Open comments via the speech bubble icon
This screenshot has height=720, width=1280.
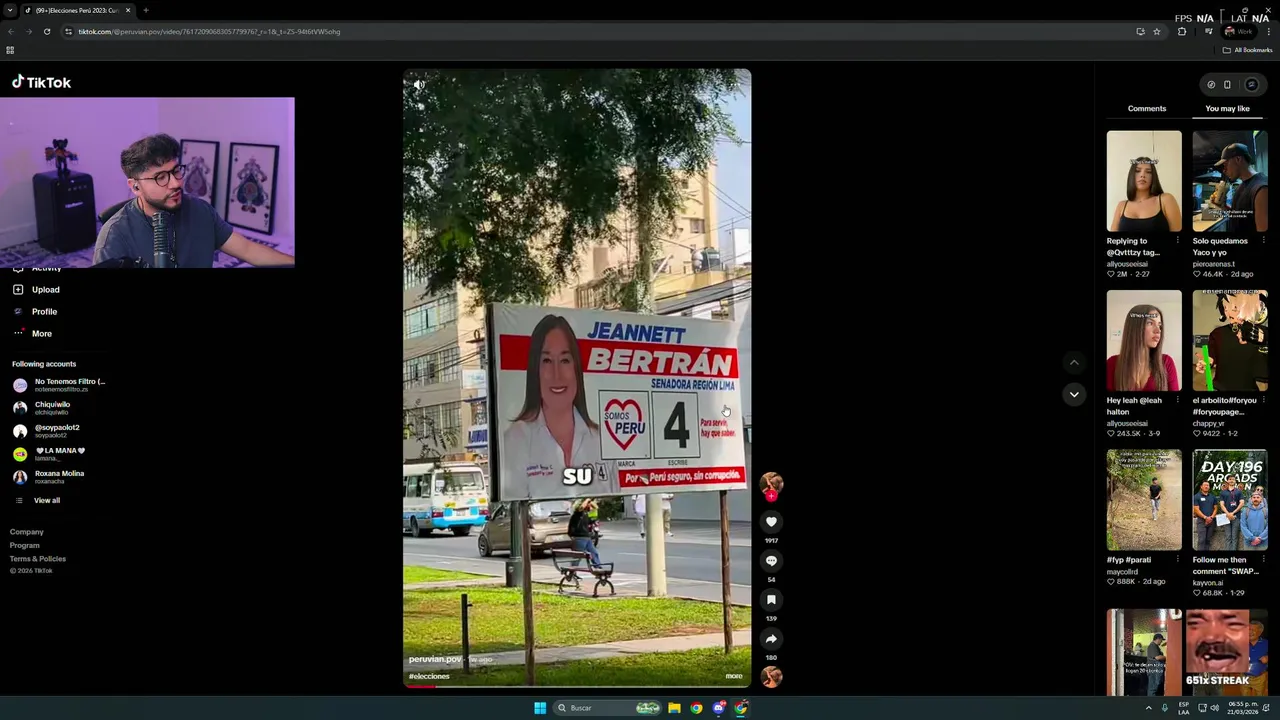[771, 561]
